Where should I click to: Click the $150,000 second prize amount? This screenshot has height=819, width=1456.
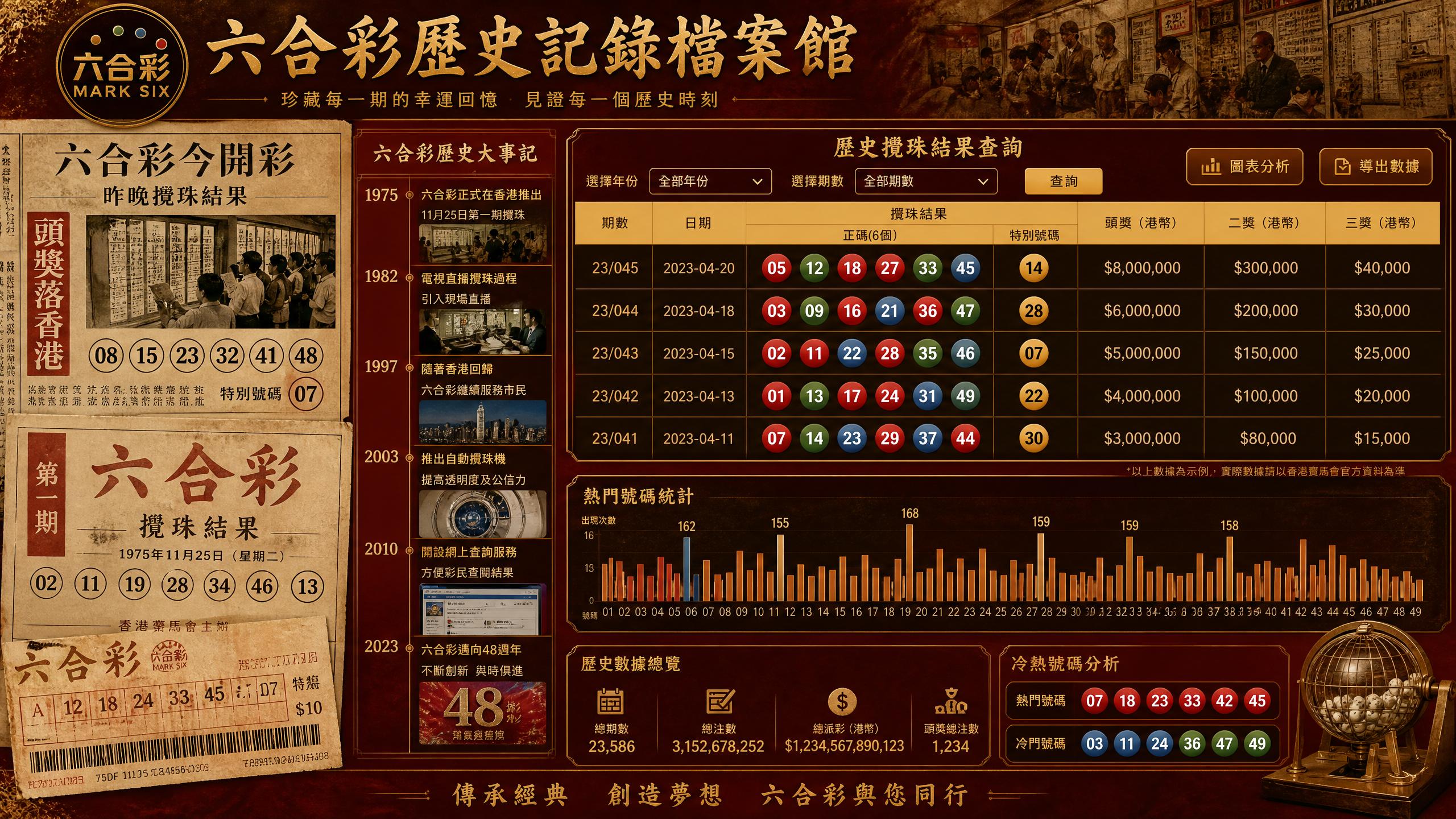coord(1265,353)
